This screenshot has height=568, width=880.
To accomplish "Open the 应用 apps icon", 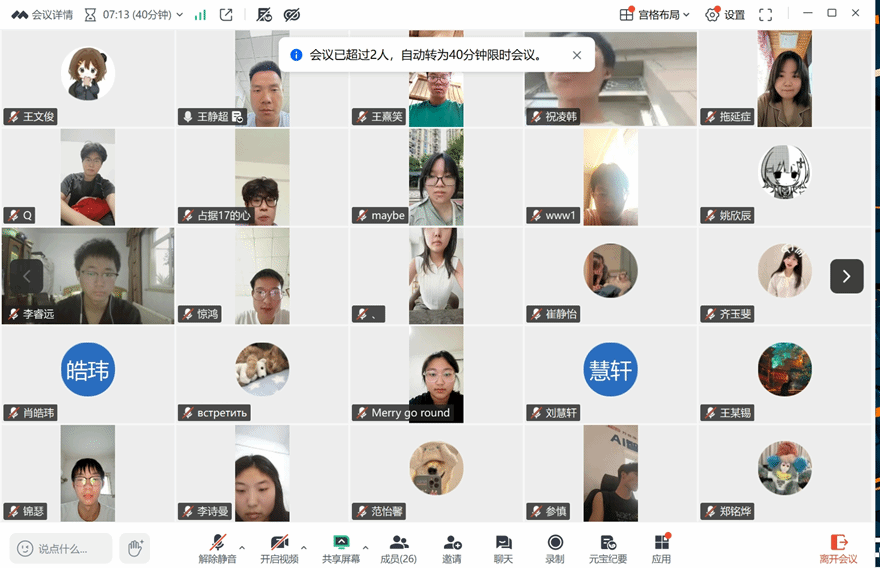I will [662, 548].
